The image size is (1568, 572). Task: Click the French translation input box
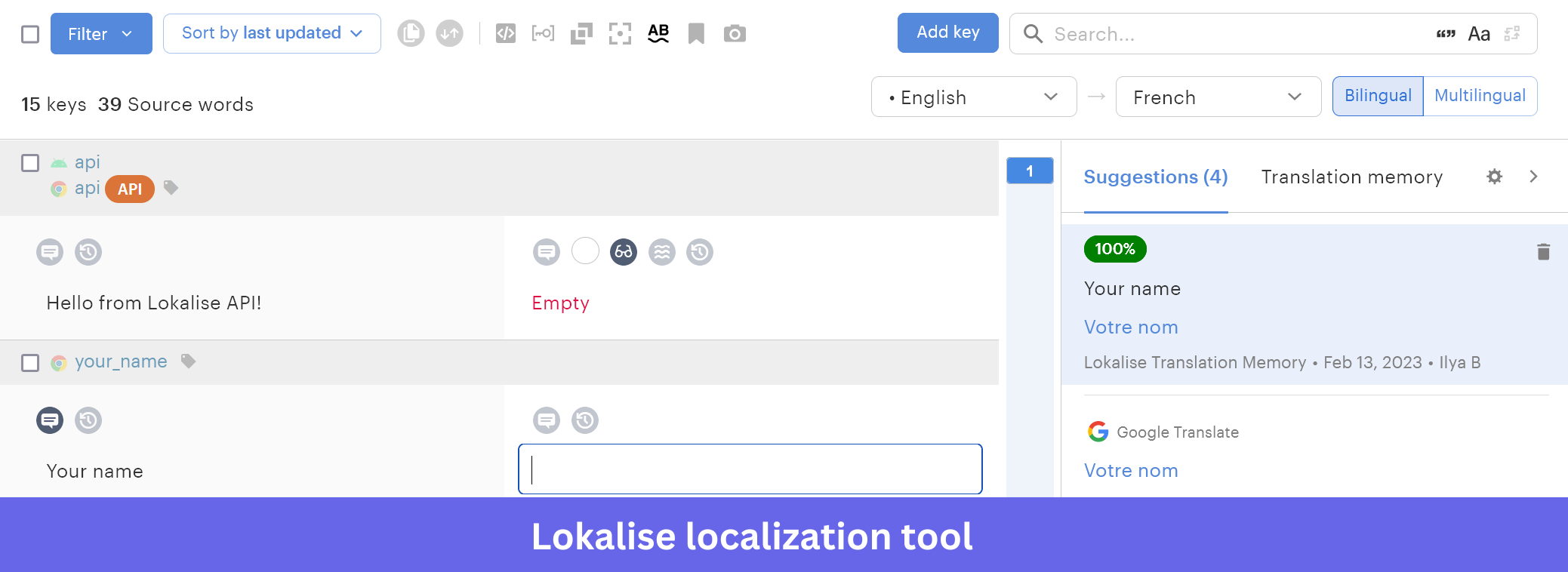click(x=750, y=469)
